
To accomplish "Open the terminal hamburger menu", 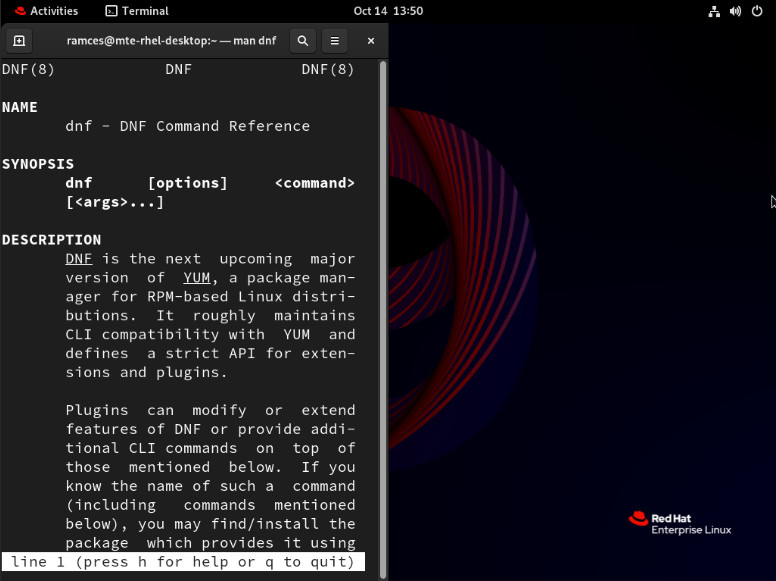I will 335,41.
